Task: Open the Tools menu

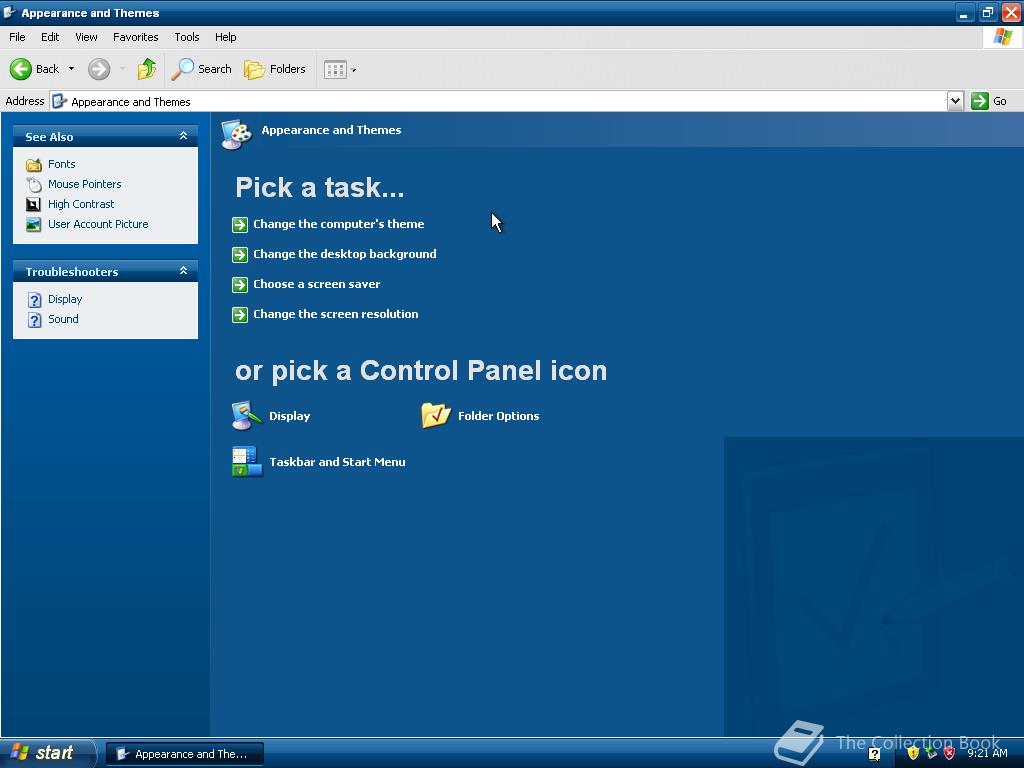Action: pos(187,37)
